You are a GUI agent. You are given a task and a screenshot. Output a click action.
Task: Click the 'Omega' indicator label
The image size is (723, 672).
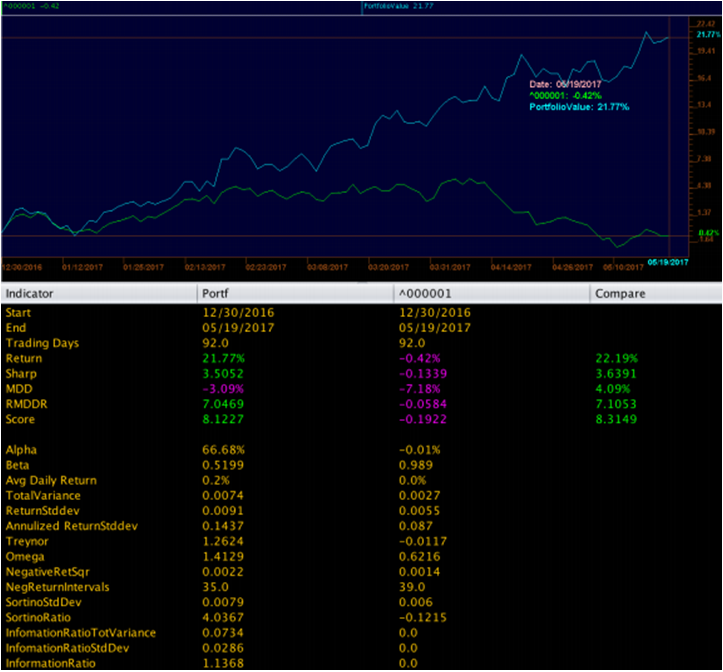click(25, 557)
